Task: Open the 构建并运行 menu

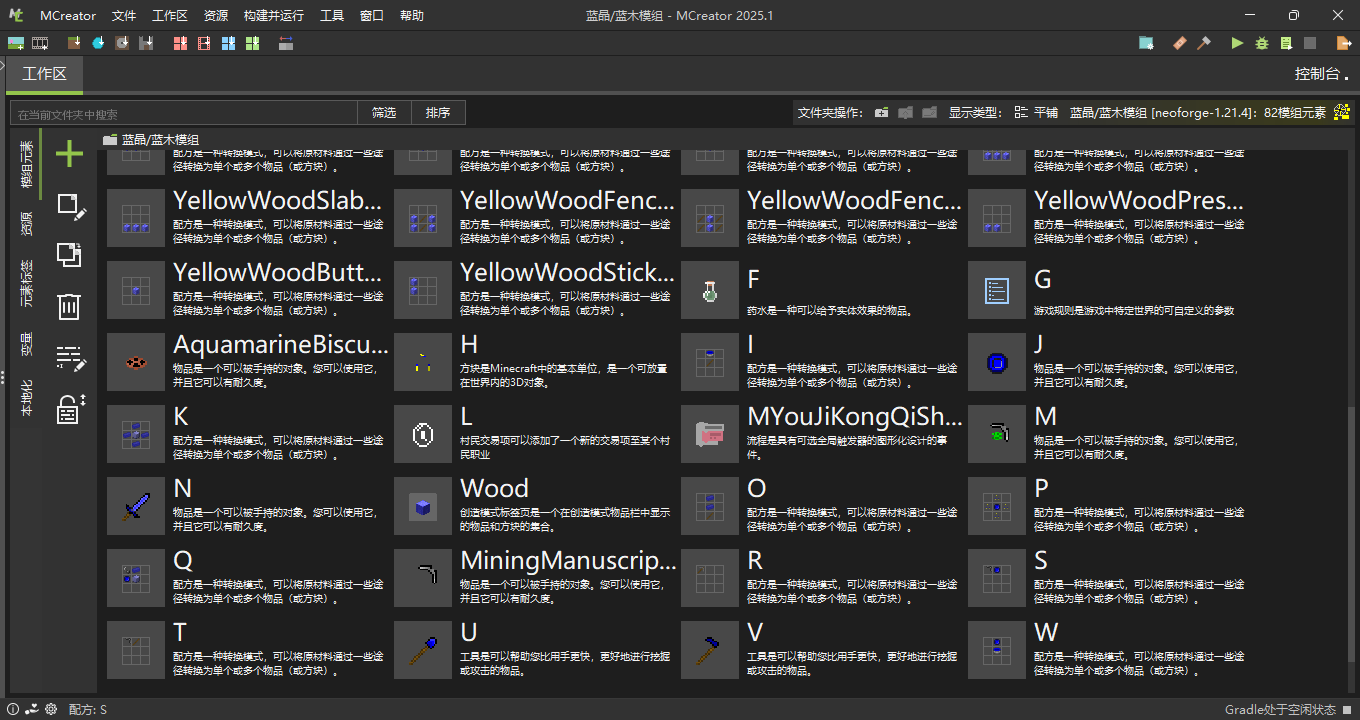Action: pyautogui.click(x=273, y=15)
